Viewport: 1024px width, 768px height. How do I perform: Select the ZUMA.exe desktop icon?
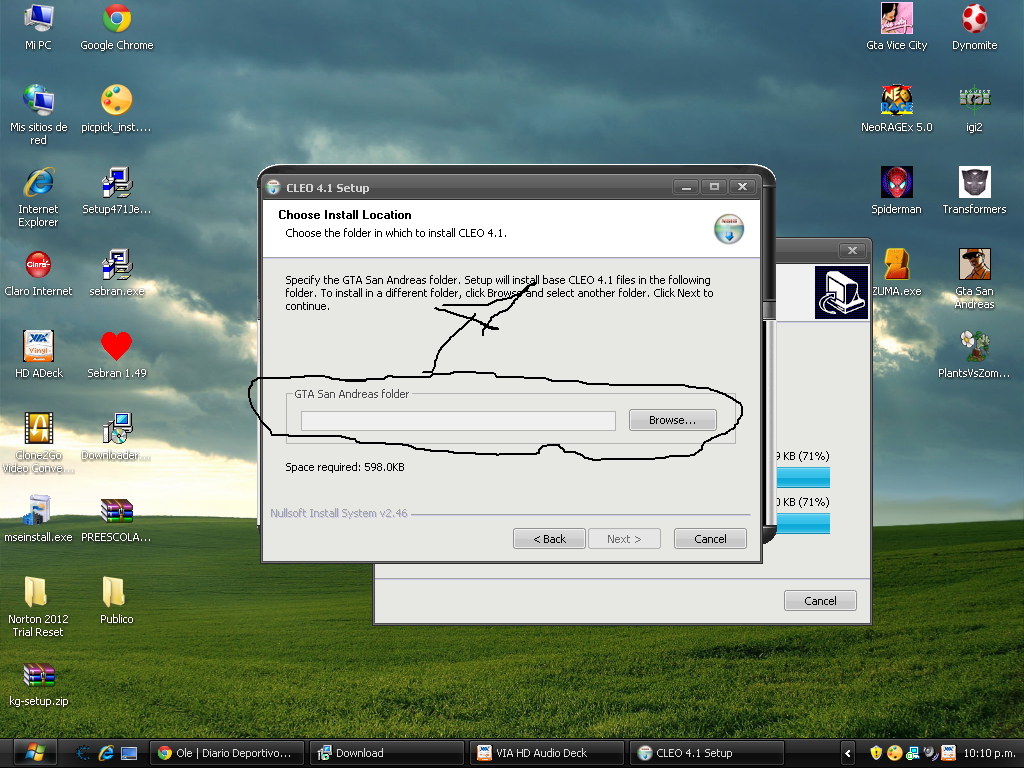coord(897,272)
